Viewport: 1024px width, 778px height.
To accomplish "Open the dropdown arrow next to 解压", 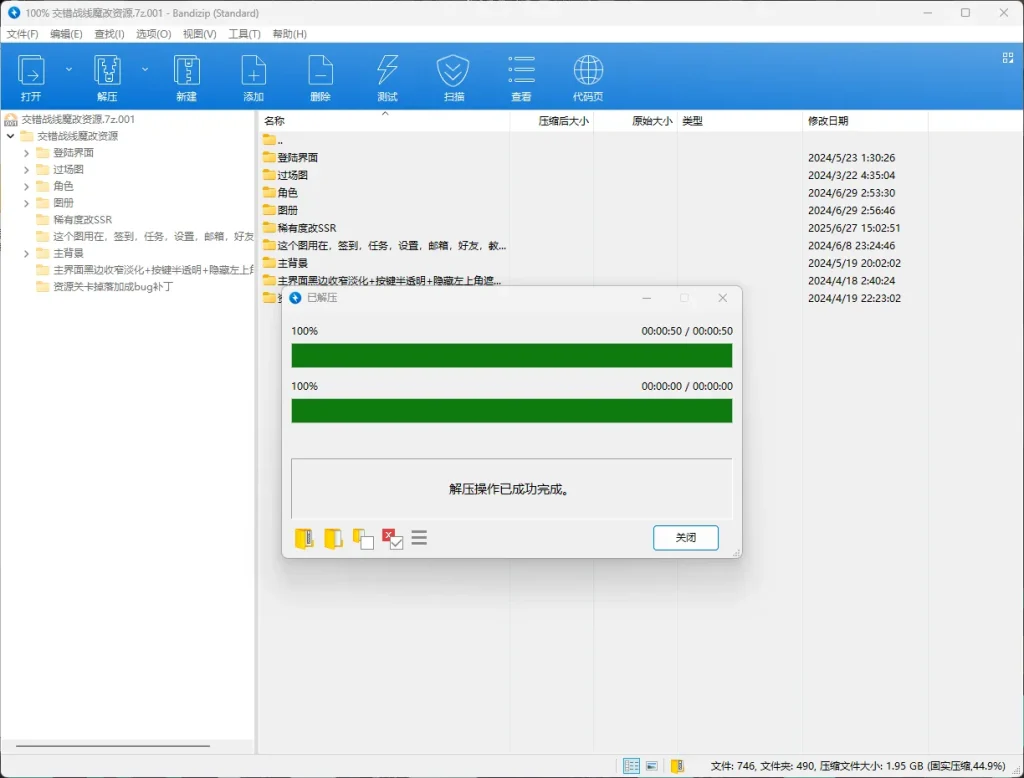I will (x=145, y=70).
